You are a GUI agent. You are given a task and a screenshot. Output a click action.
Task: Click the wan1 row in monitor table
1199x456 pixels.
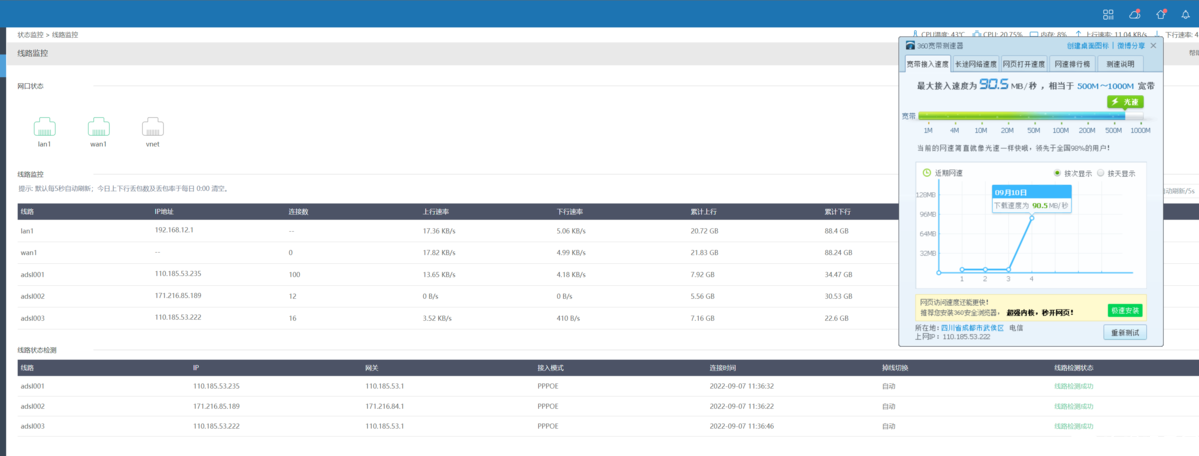point(459,252)
